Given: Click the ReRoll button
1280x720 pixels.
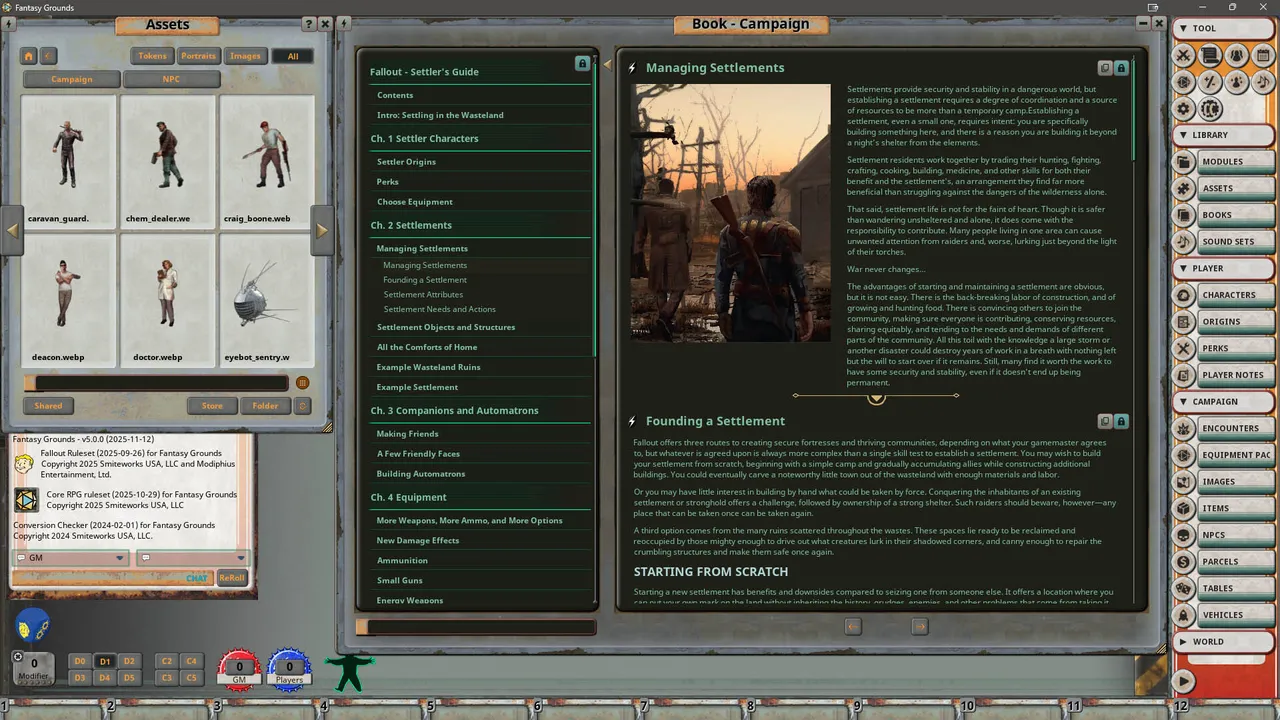Looking at the screenshot, I should (x=232, y=578).
